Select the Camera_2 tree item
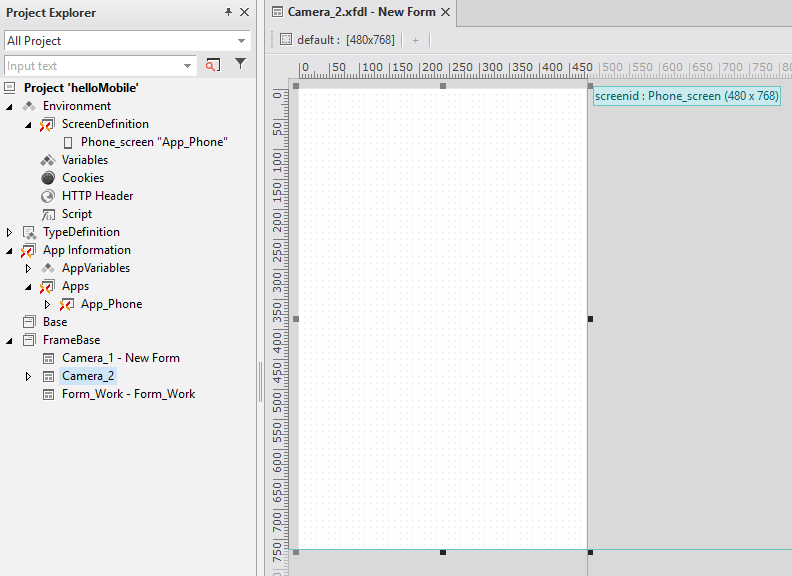 point(88,376)
